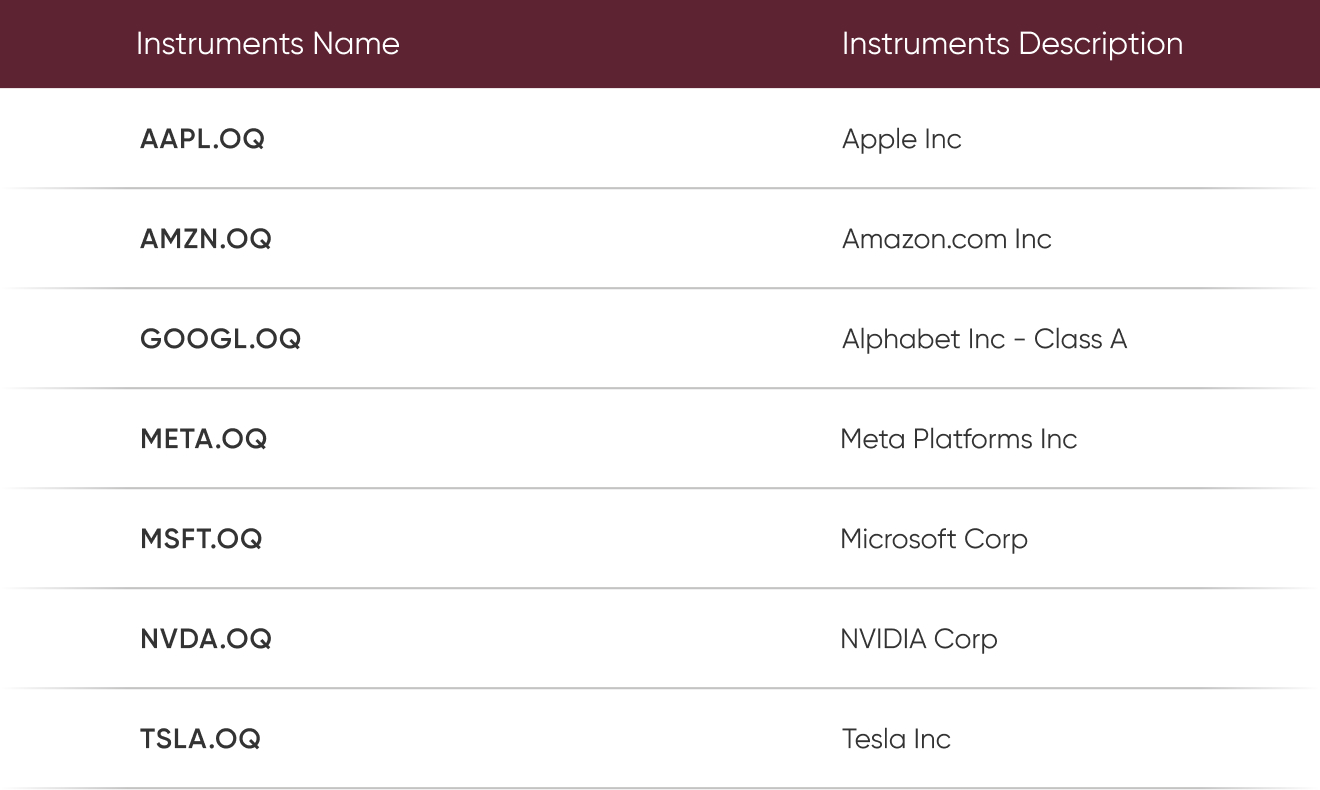Open the META.OQ instrument entry
1320x790 pixels.
coord(203,439)
